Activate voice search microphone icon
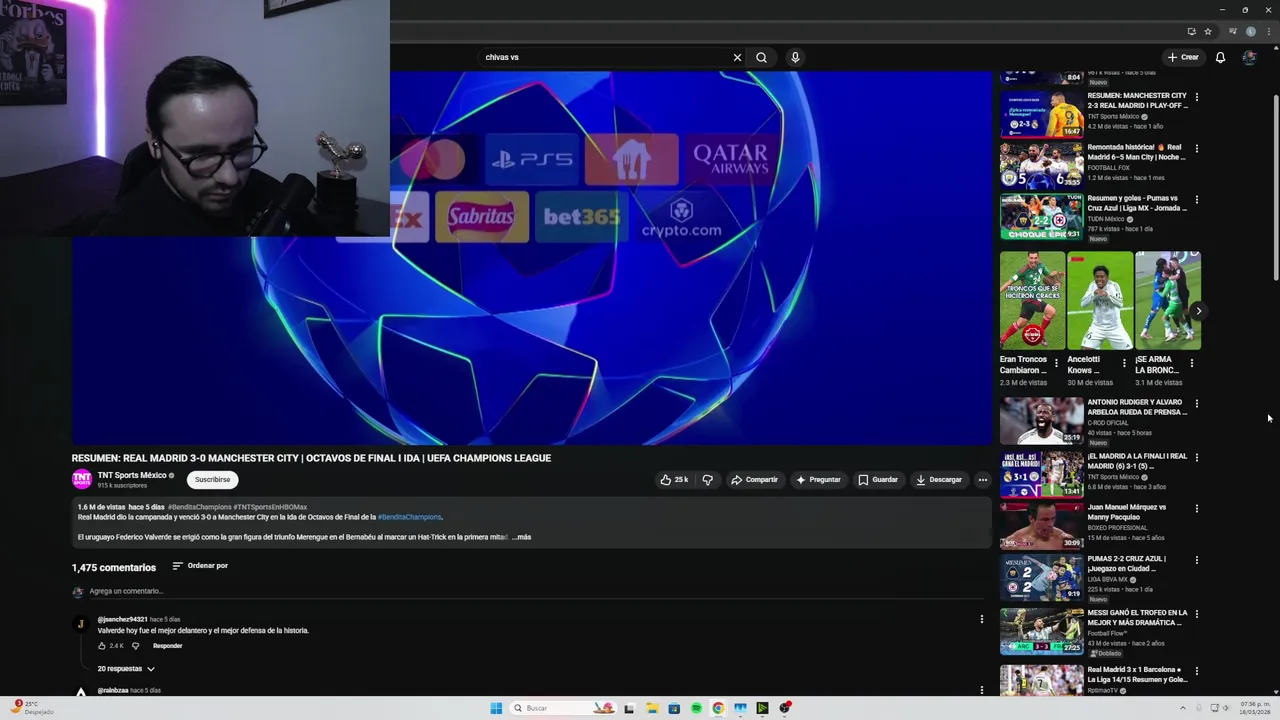Screen dimensions: 1280x720 (795, 57)
